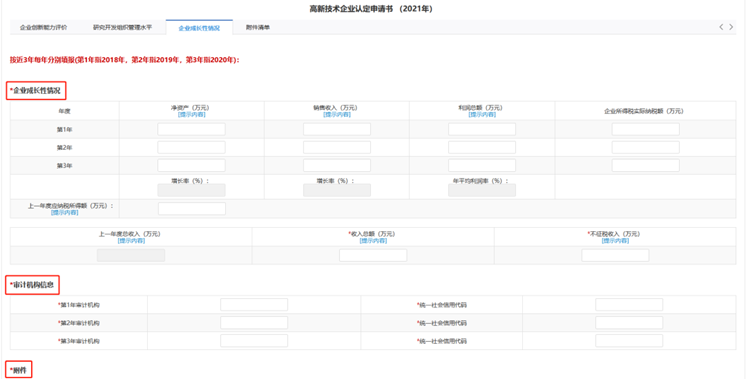Viewport: 746px width, 379px height.
Task: Click the *审计机构信息 section heading
Action: (32, 285)
